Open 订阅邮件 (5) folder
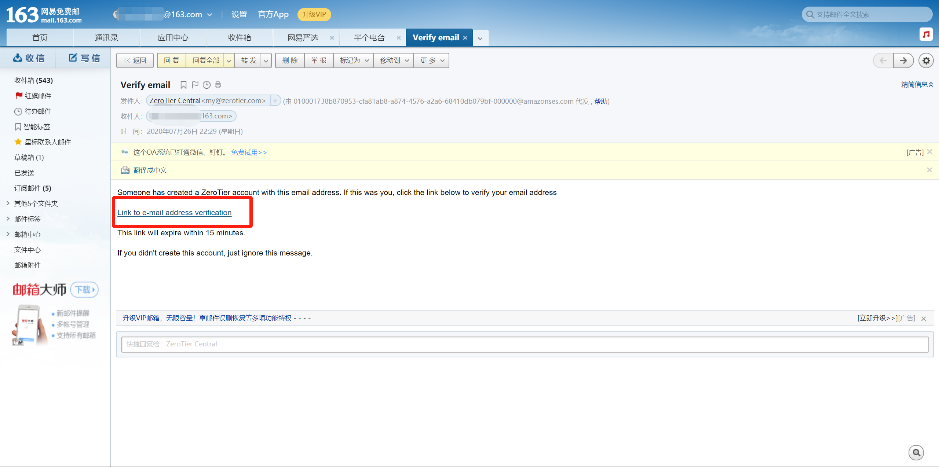 coord(33,188)
